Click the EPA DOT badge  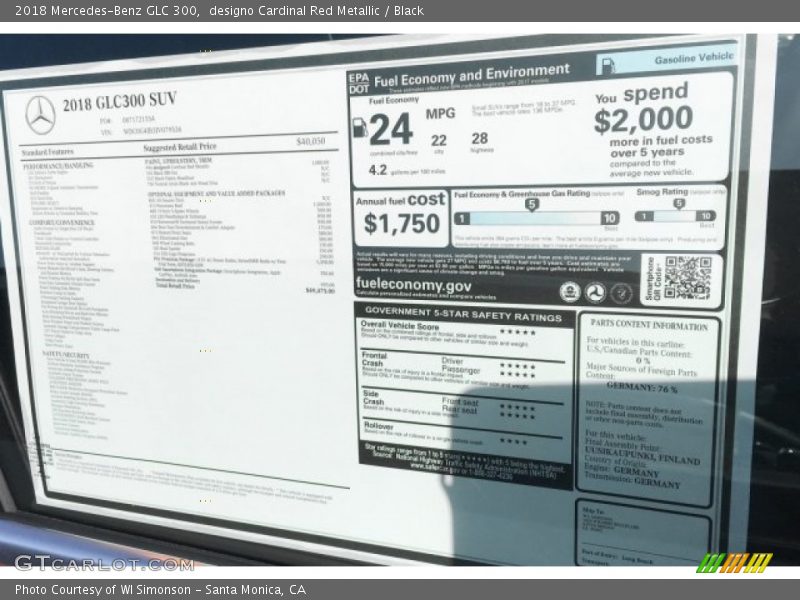coord(359,83)
